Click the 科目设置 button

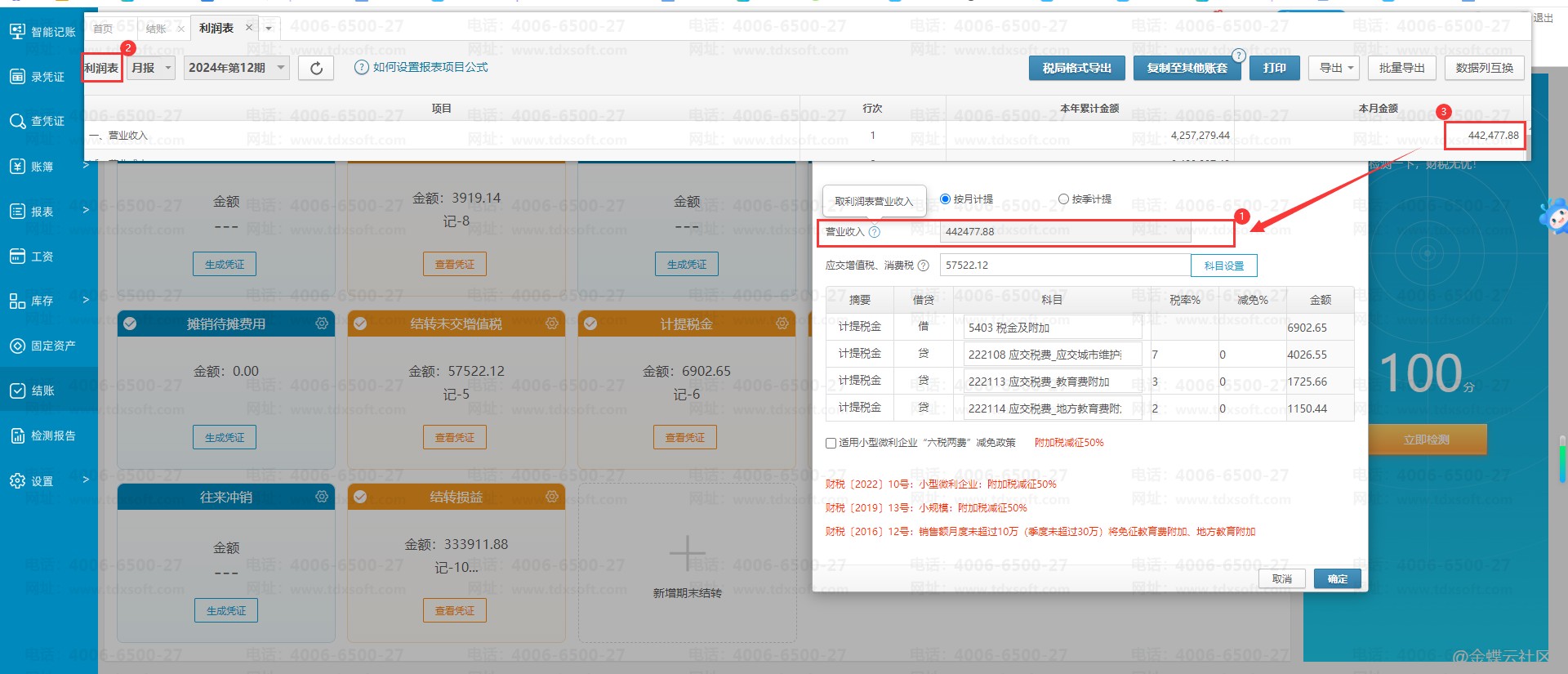[x=1223, y=266]
